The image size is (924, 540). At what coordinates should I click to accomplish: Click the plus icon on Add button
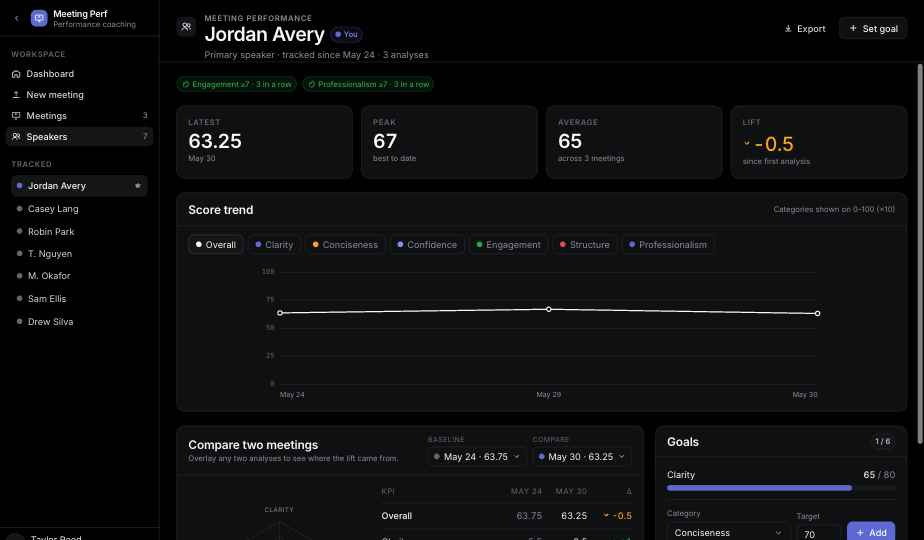tap(860, 532)
